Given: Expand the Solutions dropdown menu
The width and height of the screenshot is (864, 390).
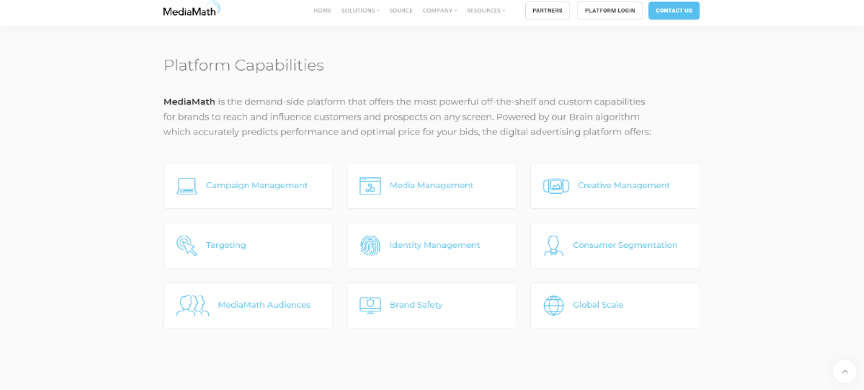Looking at the screenshot, I should 360,10.
